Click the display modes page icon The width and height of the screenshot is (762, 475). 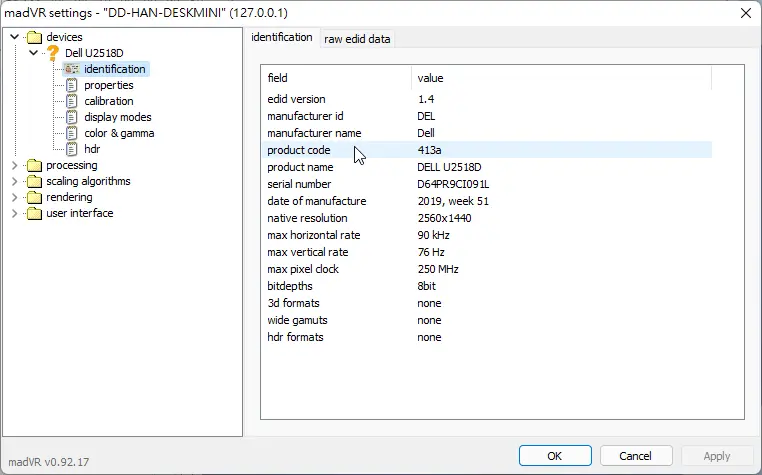point(72,117)
